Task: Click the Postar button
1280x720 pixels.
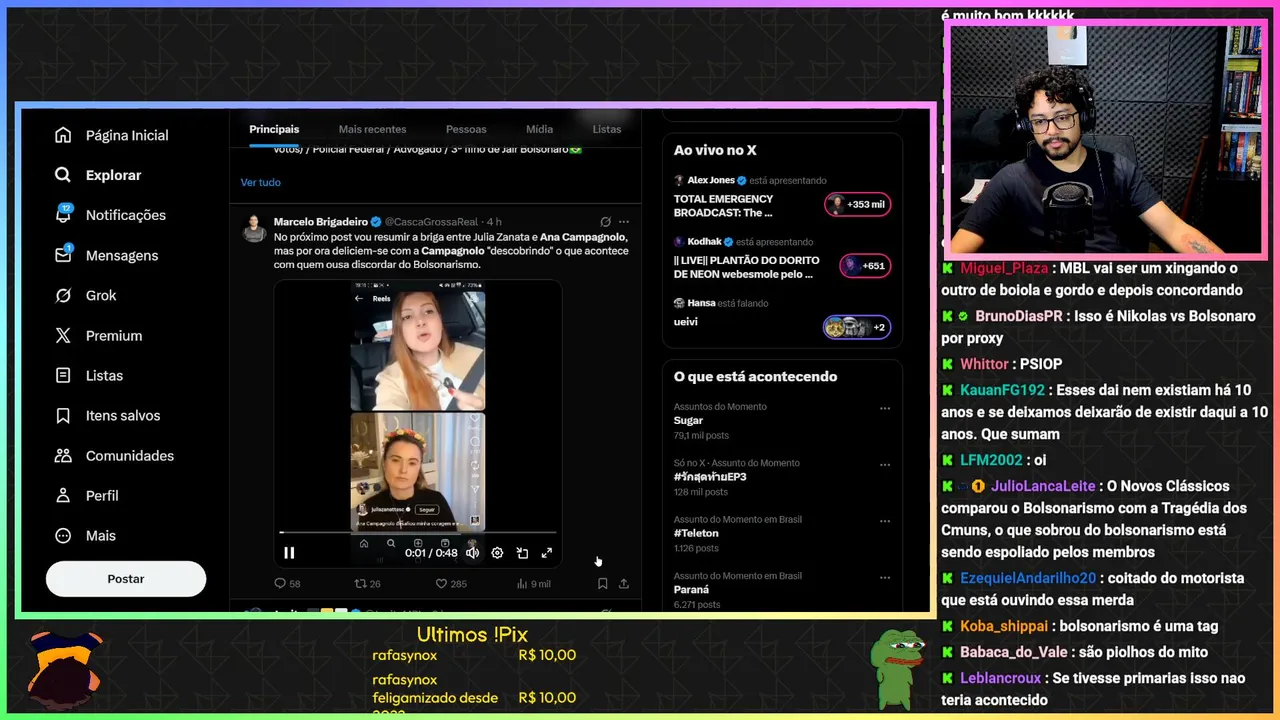Action: point(126,579)
